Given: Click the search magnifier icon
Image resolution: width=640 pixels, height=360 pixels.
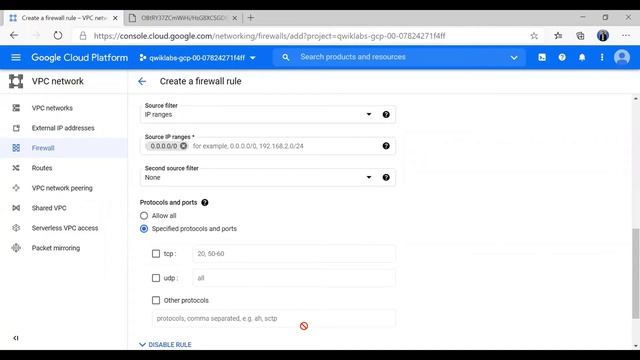Looking at the screenshot, I should pyautogui.click(x=286, y=58).
